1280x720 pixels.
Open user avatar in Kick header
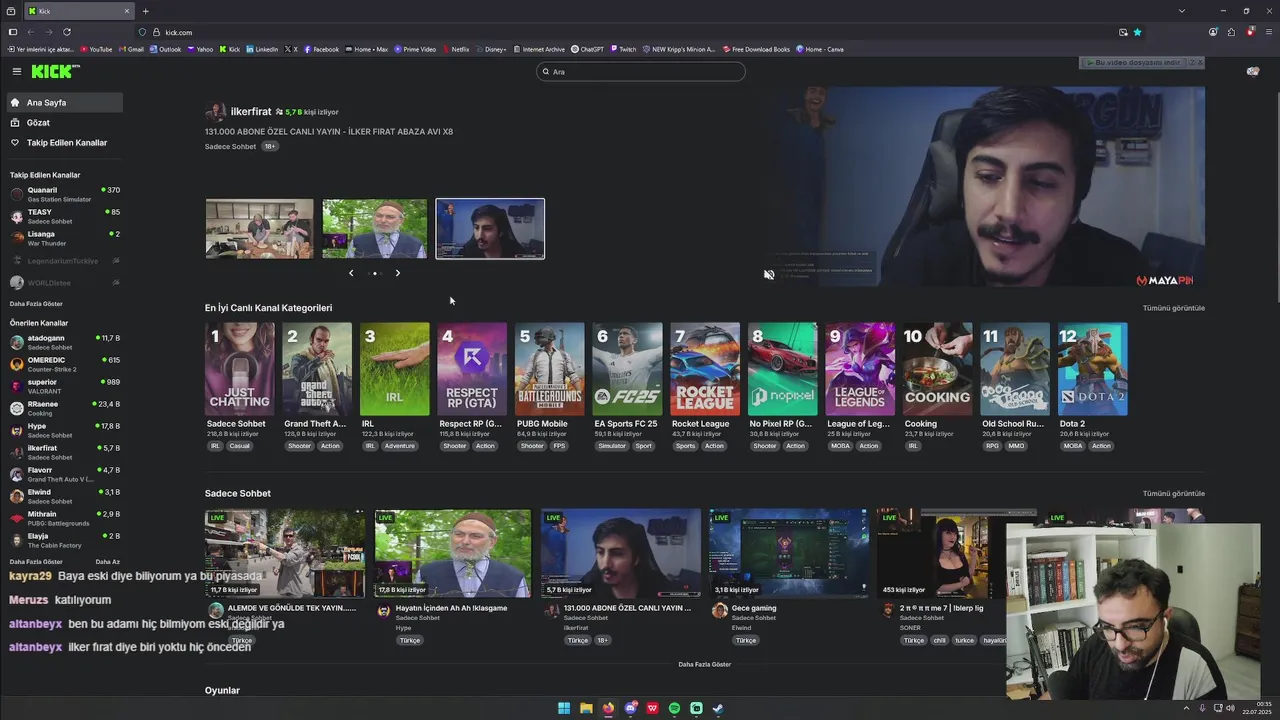(x=1252, y=71)
